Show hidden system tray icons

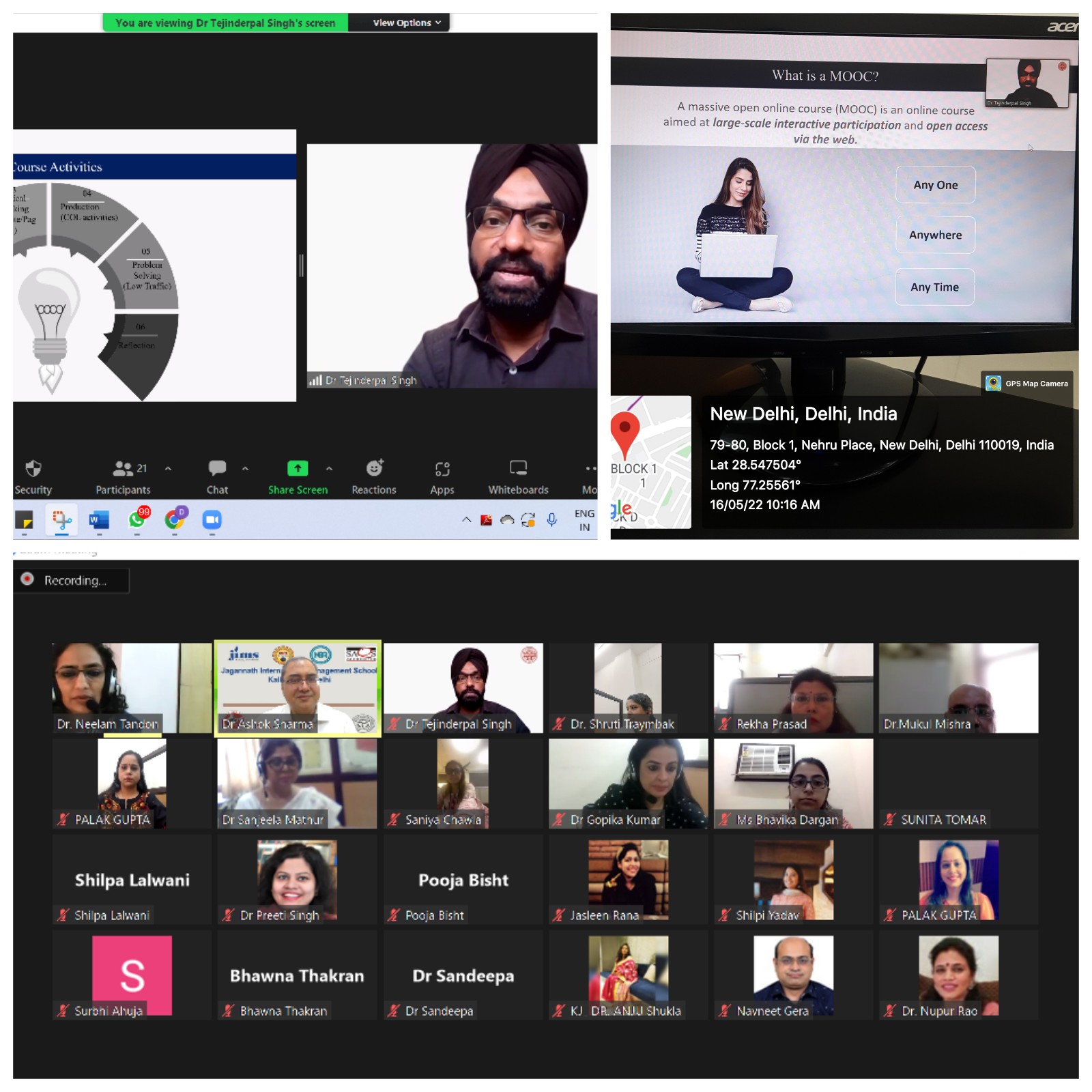point(467,520)
